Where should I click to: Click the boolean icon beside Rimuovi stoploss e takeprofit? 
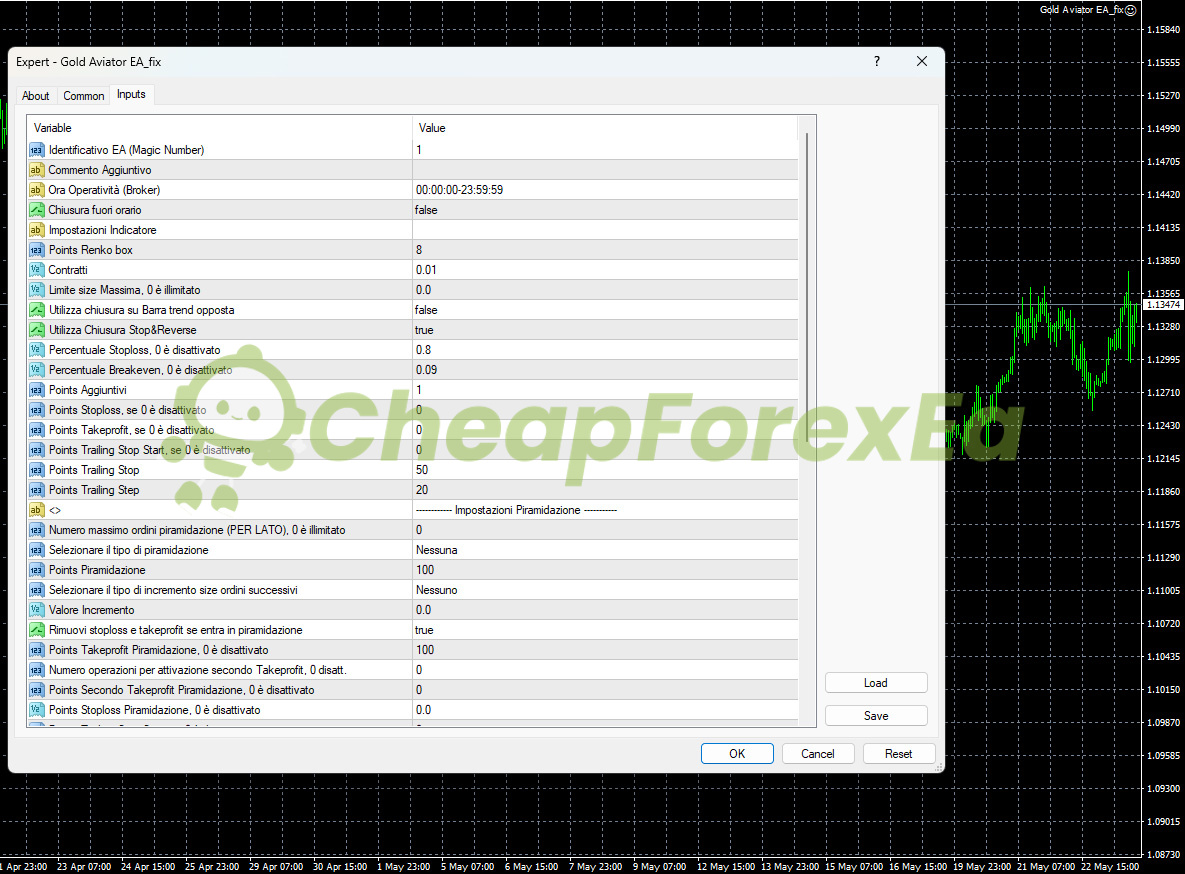click(x=36, y=630)
